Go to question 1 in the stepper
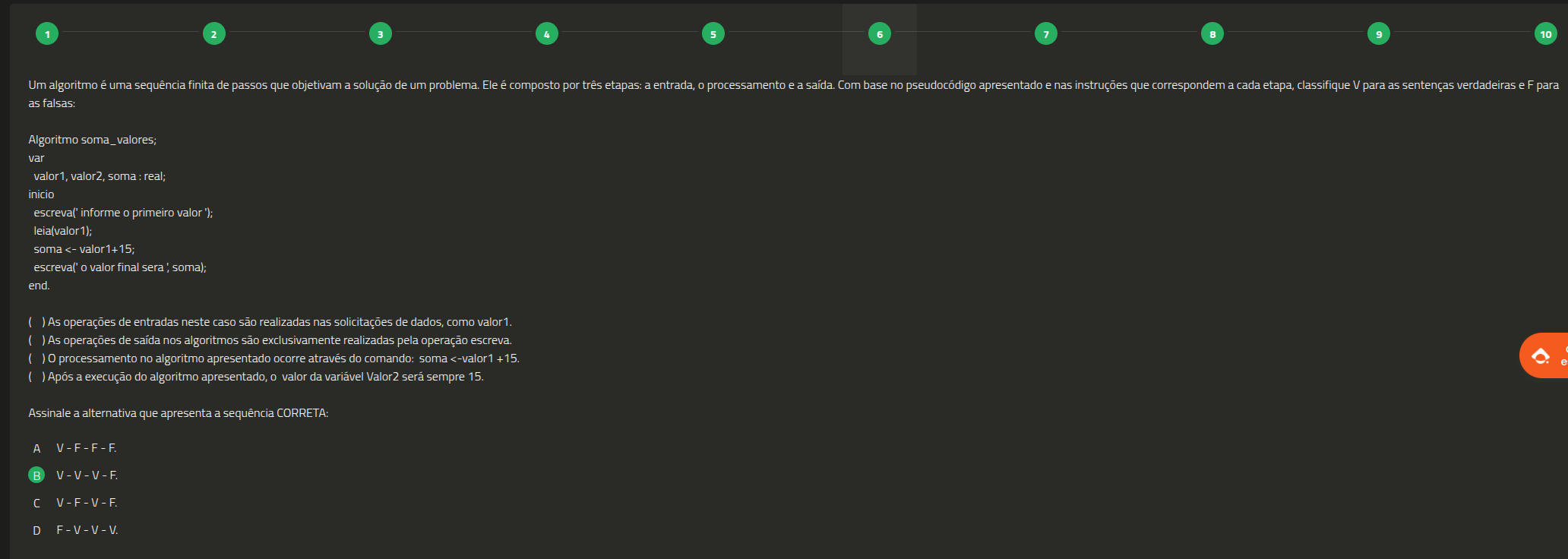 pyautogui.click(x=47, y=33)
